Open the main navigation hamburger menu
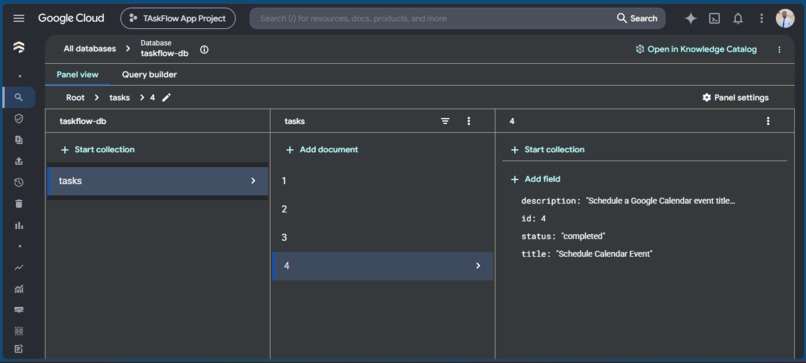 [19, 19]
